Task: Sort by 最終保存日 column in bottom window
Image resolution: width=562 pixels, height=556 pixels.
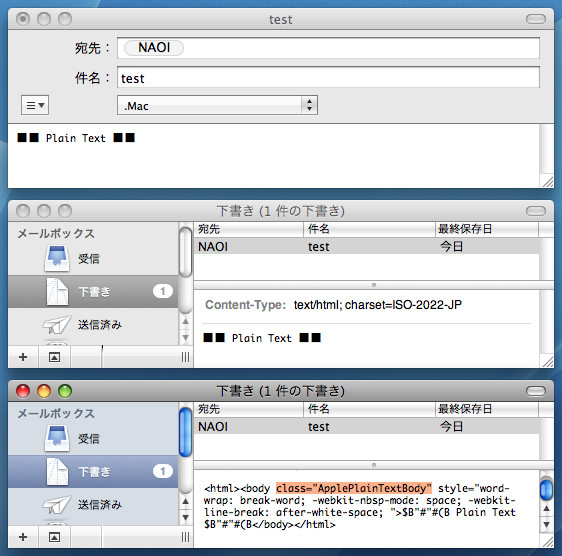Action: click(487, 409)
